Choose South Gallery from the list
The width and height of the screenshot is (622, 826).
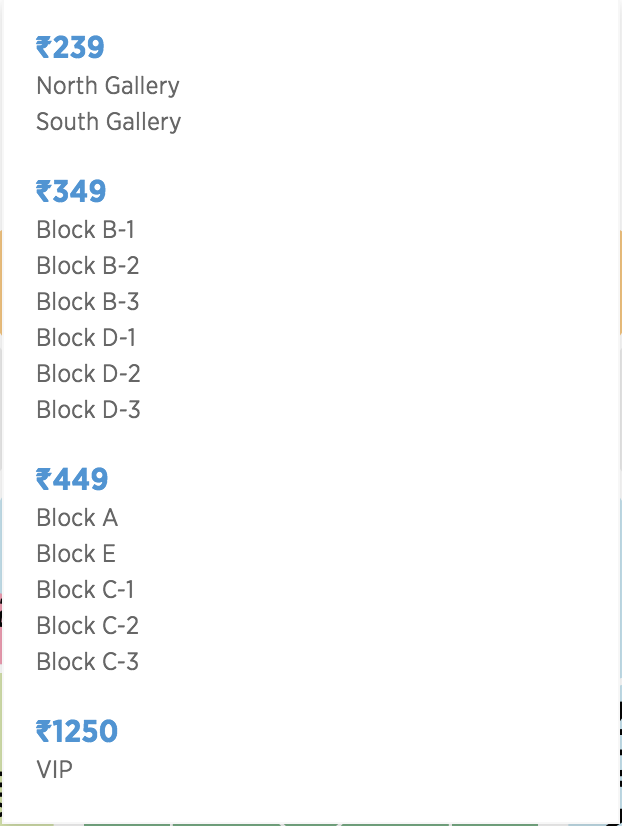click(108, 122)
